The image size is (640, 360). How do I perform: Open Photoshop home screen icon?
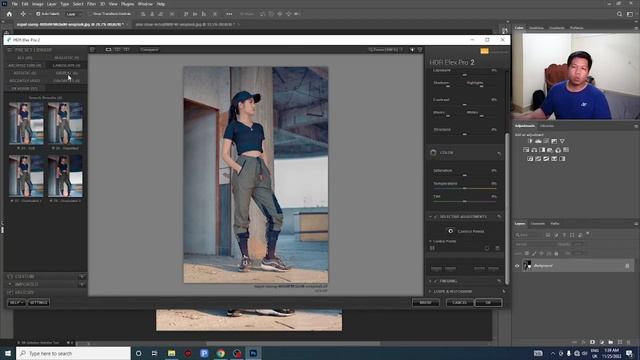[x=9, y=14]
